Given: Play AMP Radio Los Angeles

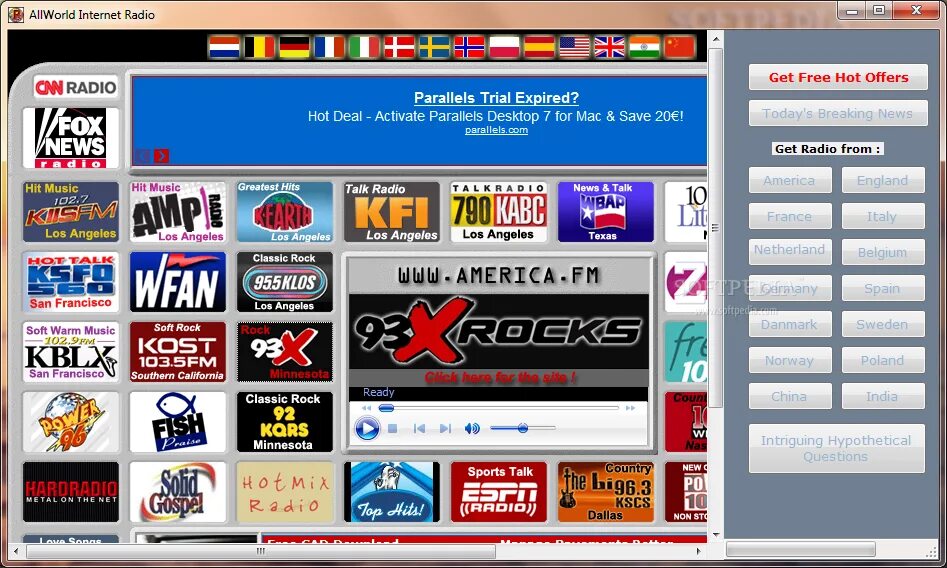Looking at the screenshot, I should pos(178,211).
